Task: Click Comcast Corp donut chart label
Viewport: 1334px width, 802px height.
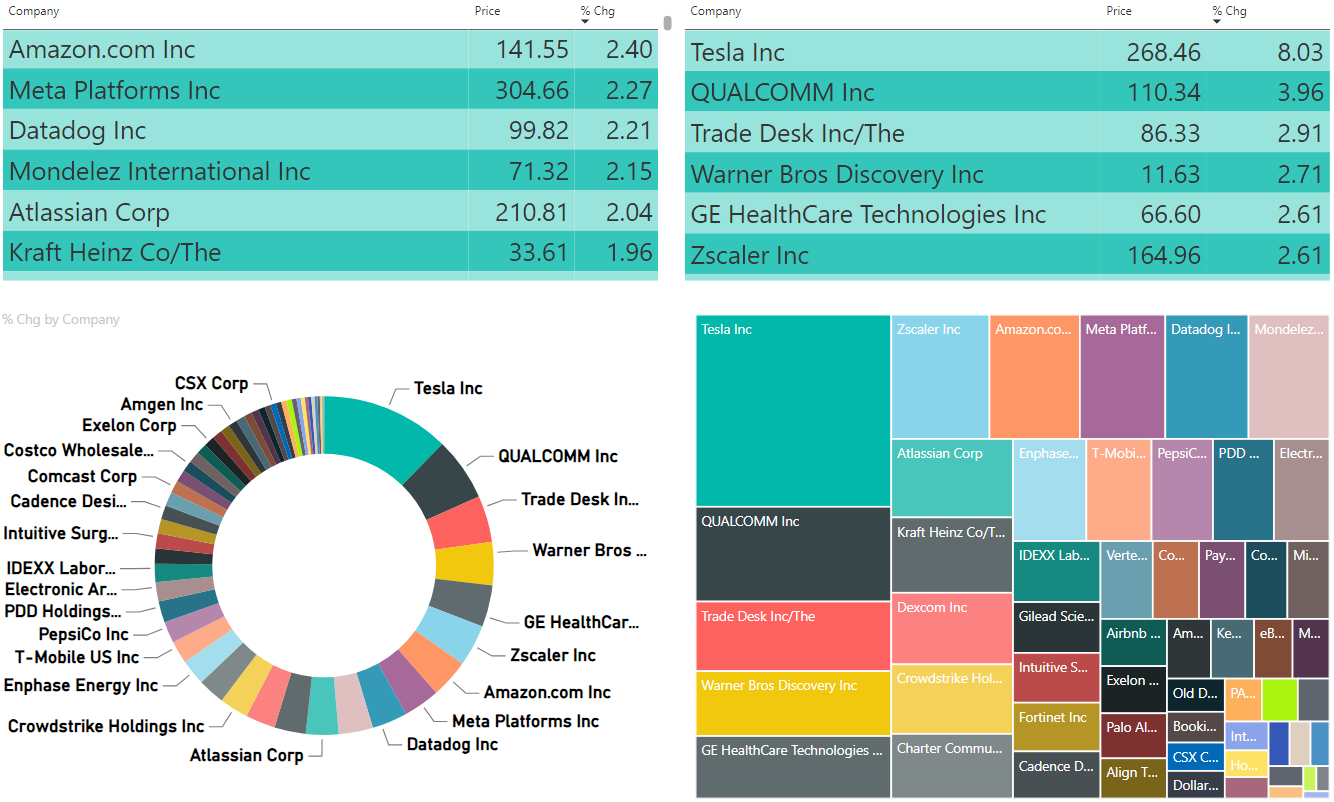Action: pos(82,476)
